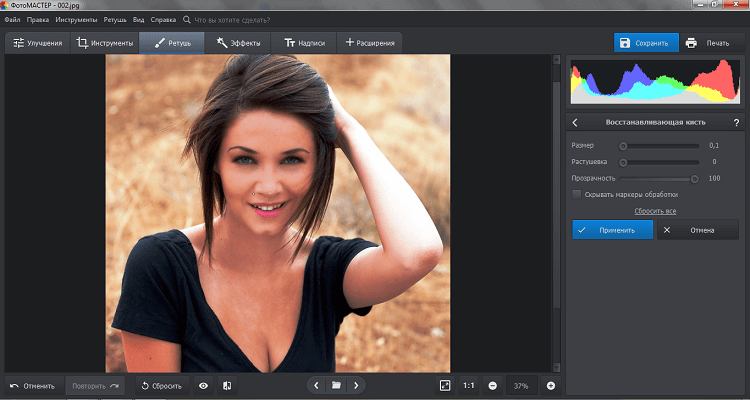
Task: Set zoom to 1:1 scale
Action: click(x=469, y=385)
